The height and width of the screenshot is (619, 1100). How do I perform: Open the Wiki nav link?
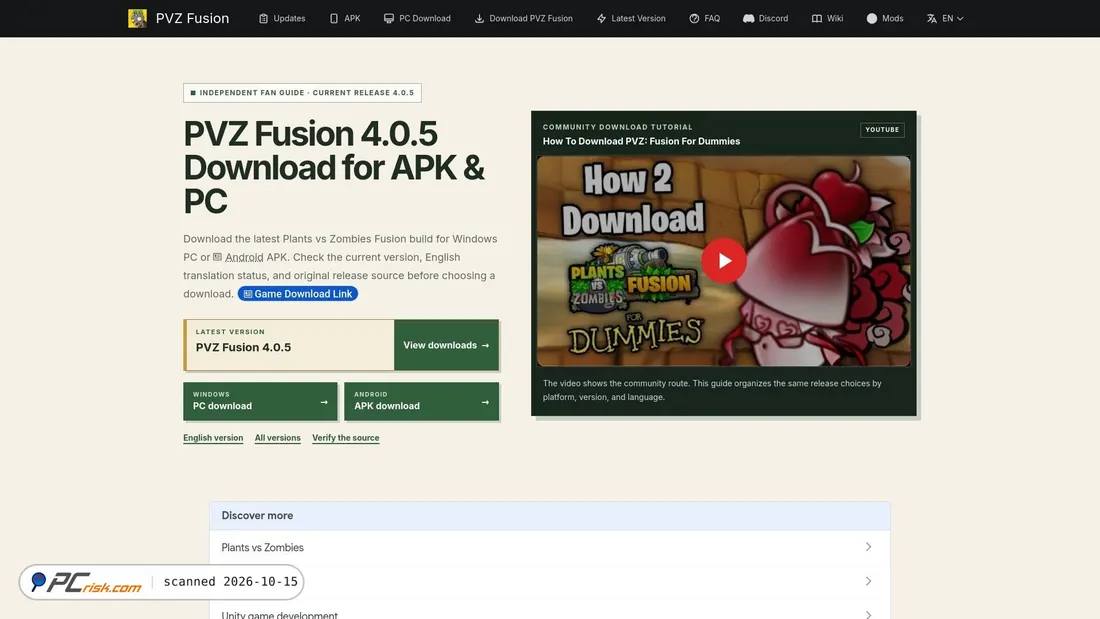pos(827,18)
